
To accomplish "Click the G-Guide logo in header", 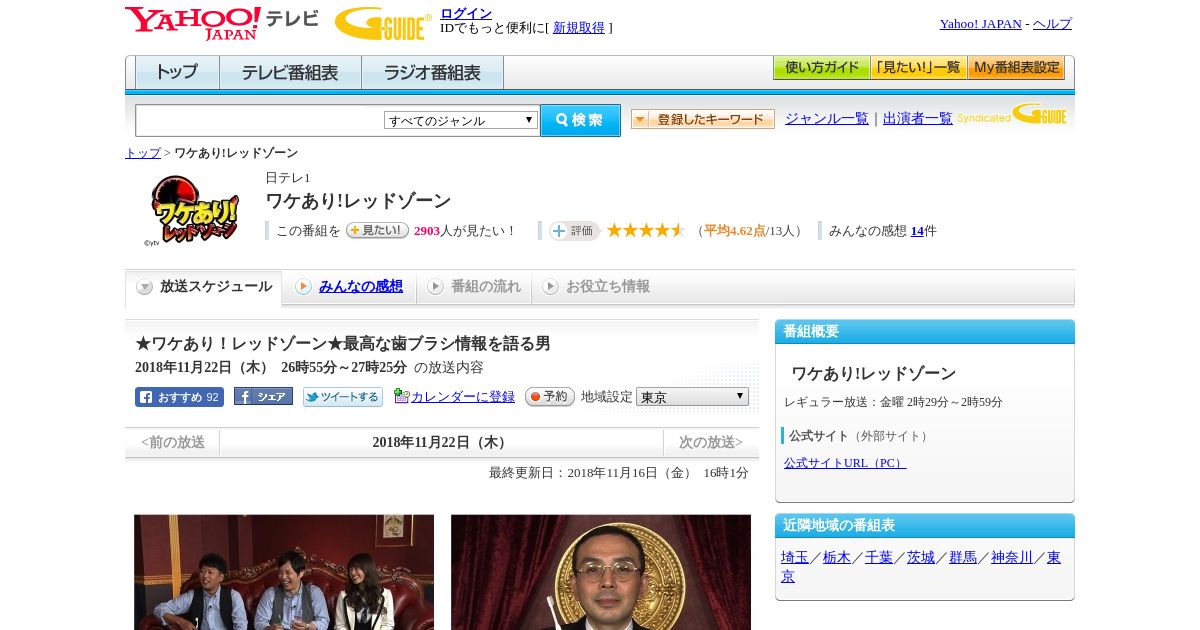I will [x=383, y=24].
